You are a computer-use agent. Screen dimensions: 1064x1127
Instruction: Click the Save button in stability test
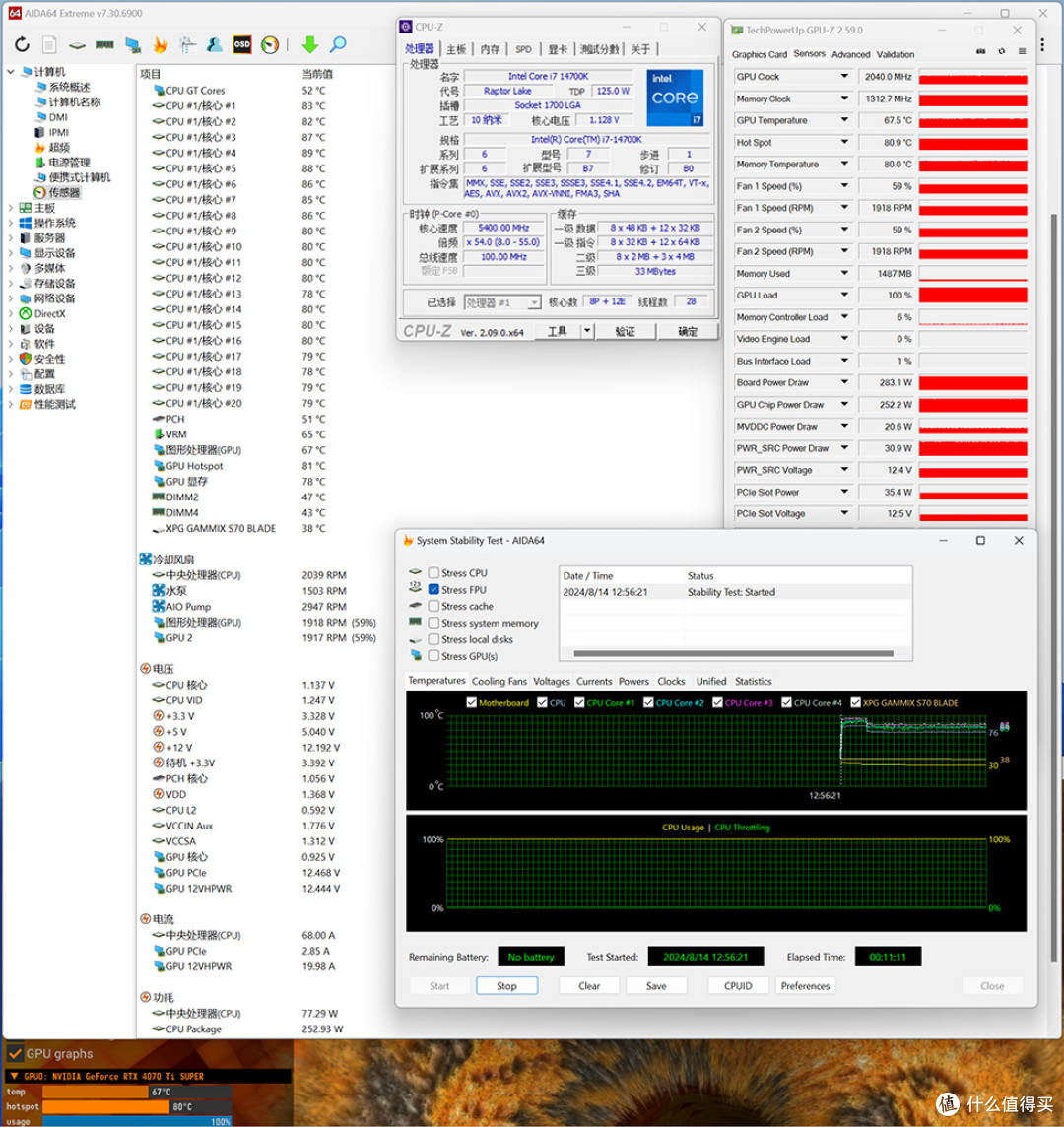pos(656,985)
